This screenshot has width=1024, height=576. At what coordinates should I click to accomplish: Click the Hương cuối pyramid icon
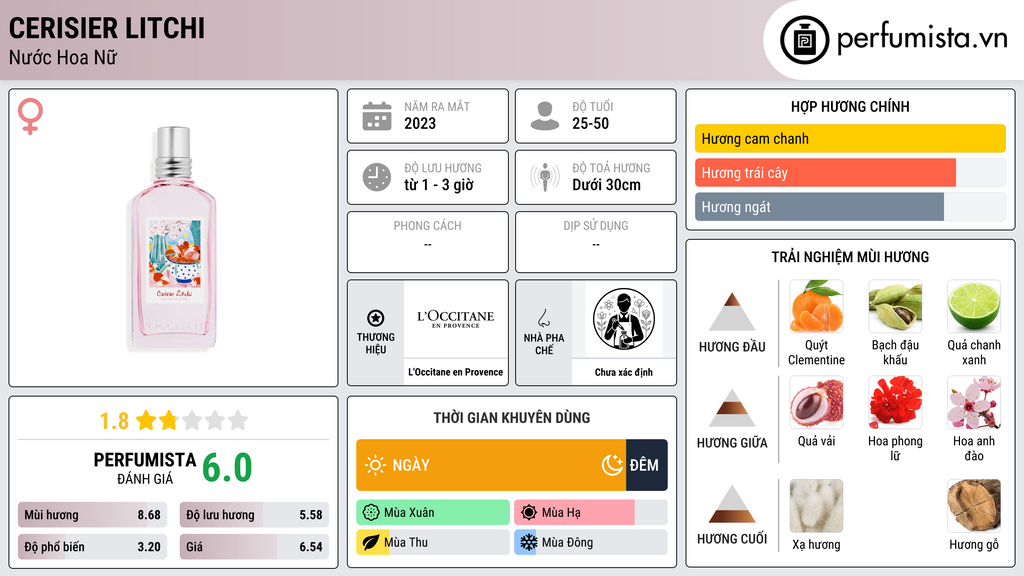tap(732, 504)
